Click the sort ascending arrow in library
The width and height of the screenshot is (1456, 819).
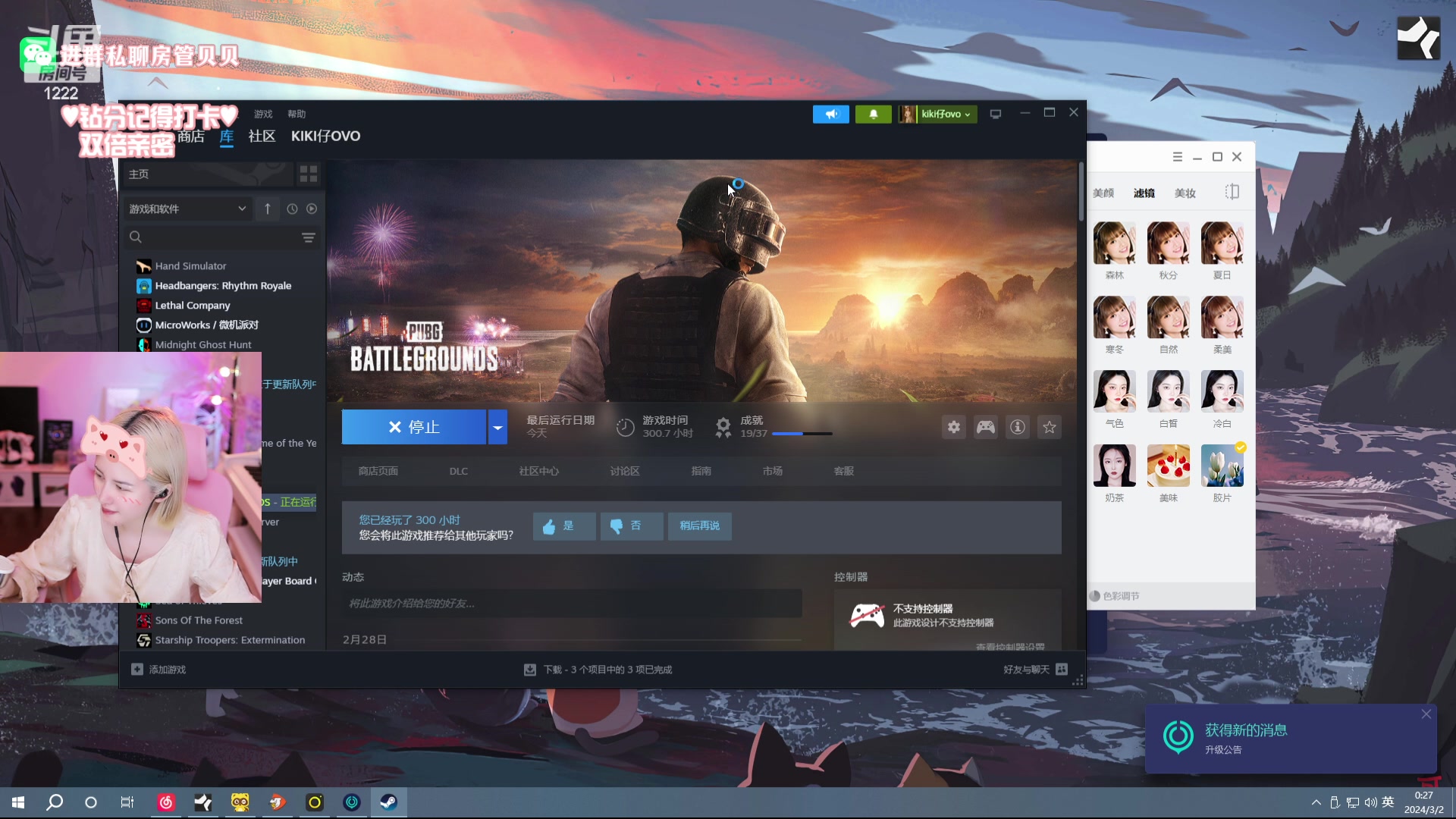(268, 209)
